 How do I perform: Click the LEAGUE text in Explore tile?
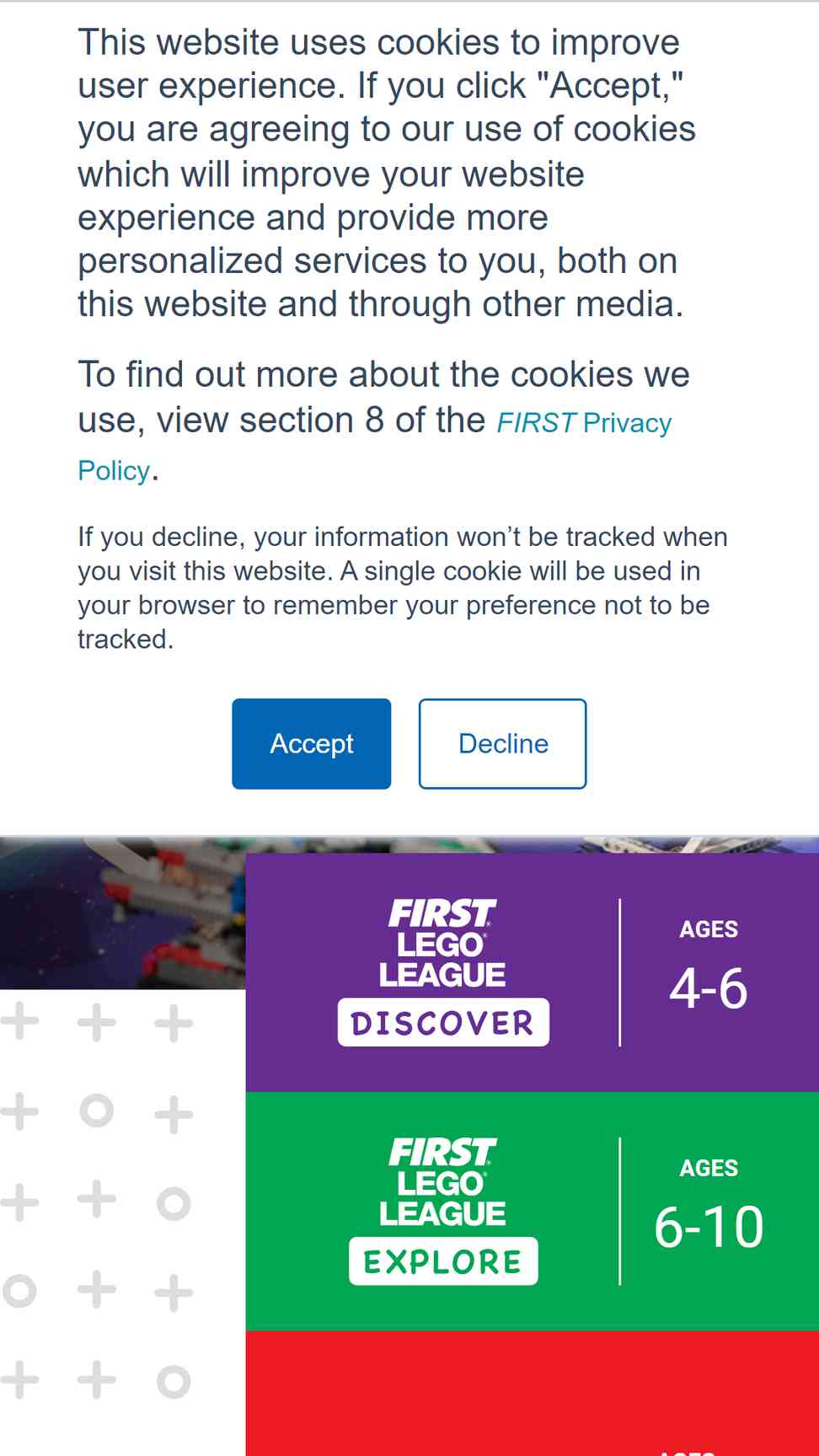click(442, 1213)
